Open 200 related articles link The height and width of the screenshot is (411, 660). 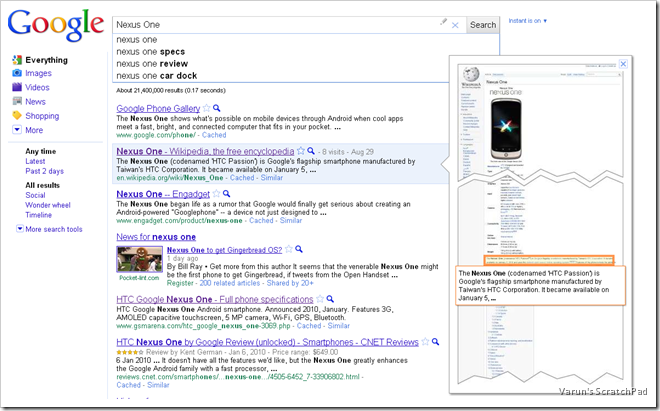click(230, 283)
